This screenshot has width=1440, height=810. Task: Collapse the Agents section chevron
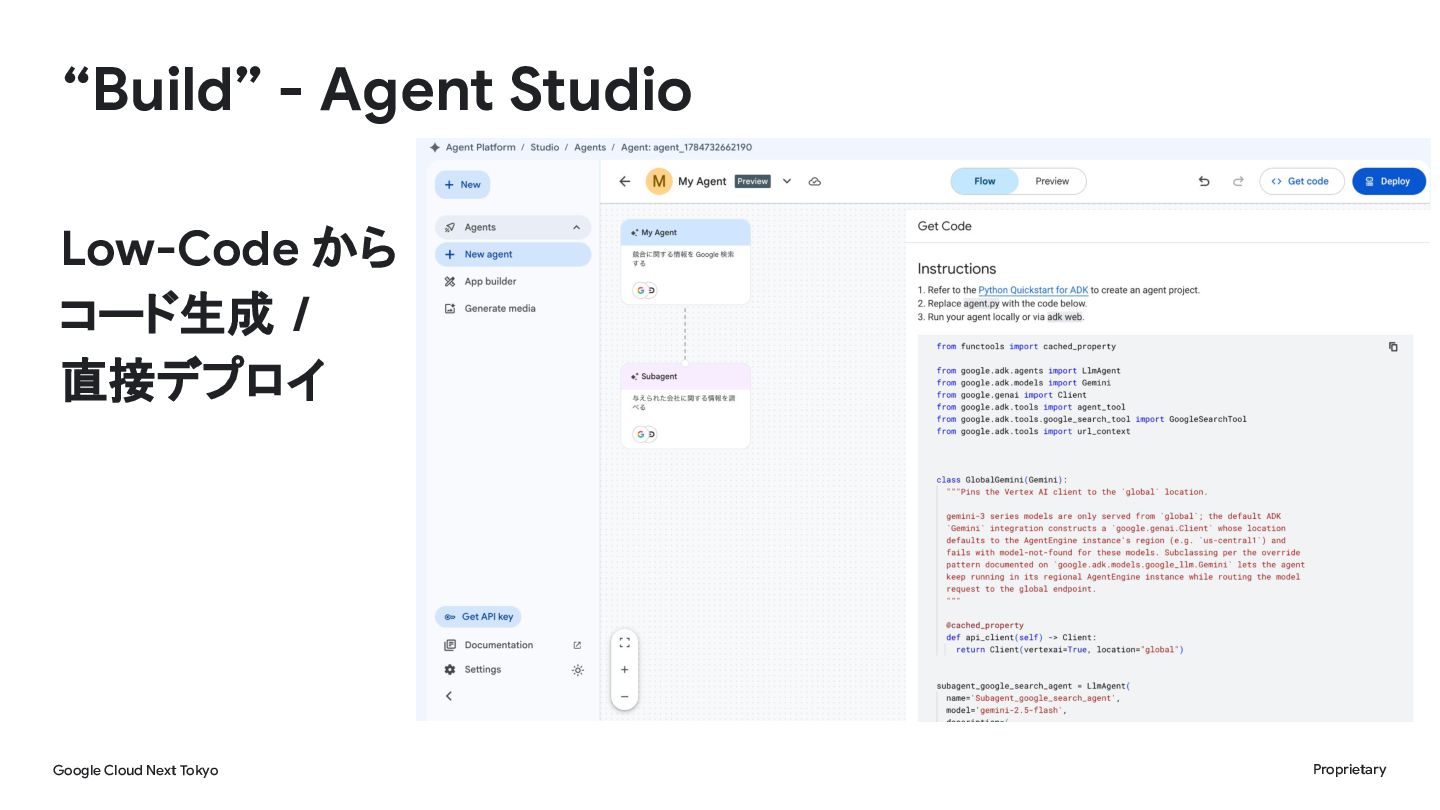[x=576, y=228]
